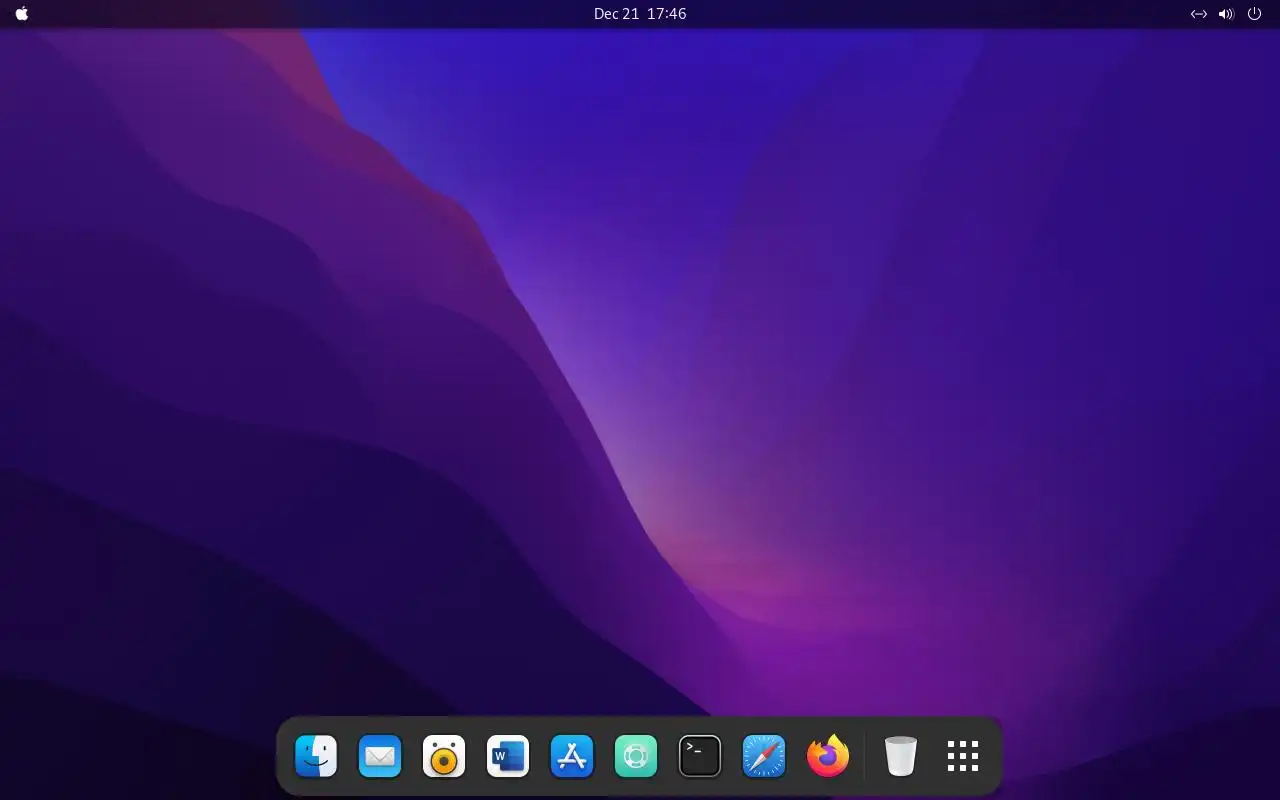Click the volume speaker icon in top bar
The image size is (1280, 800).
[x=1226, y=14]
